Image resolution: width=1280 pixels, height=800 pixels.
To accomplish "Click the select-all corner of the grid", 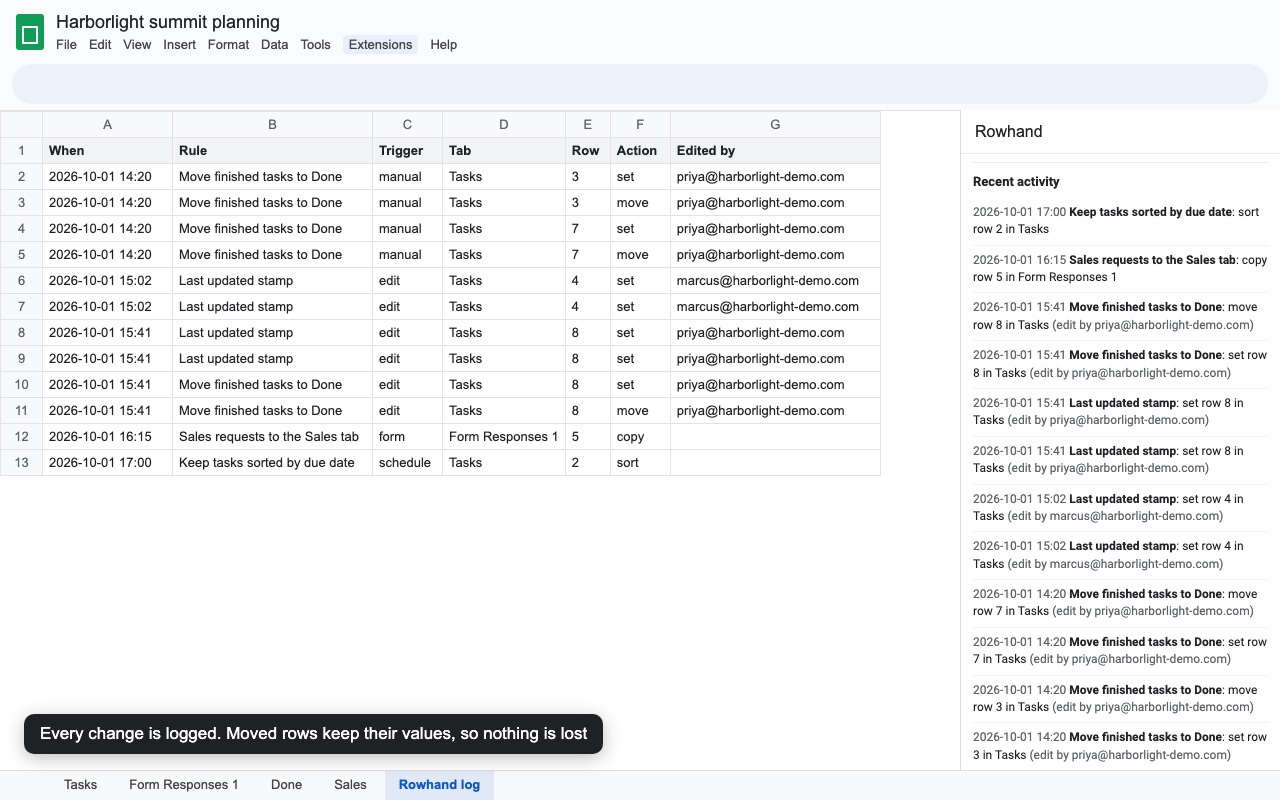I will 21,125.
